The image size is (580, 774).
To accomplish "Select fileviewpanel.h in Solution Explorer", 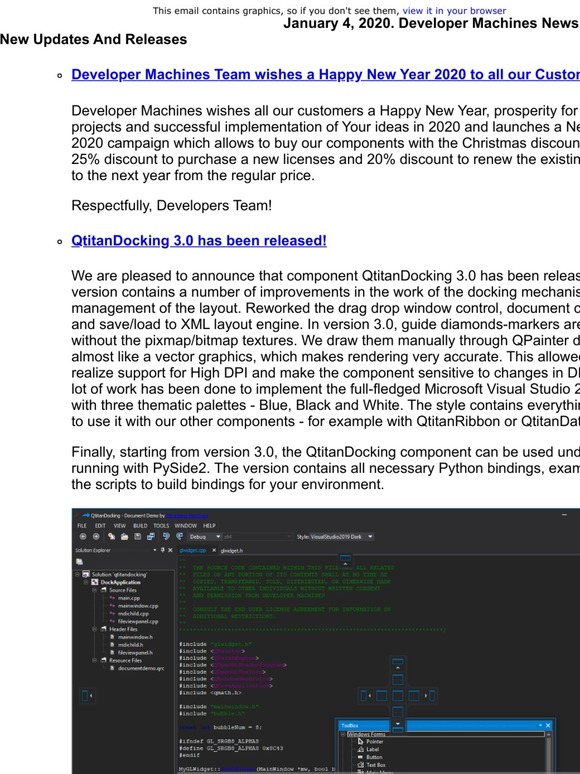I will 135,653.
